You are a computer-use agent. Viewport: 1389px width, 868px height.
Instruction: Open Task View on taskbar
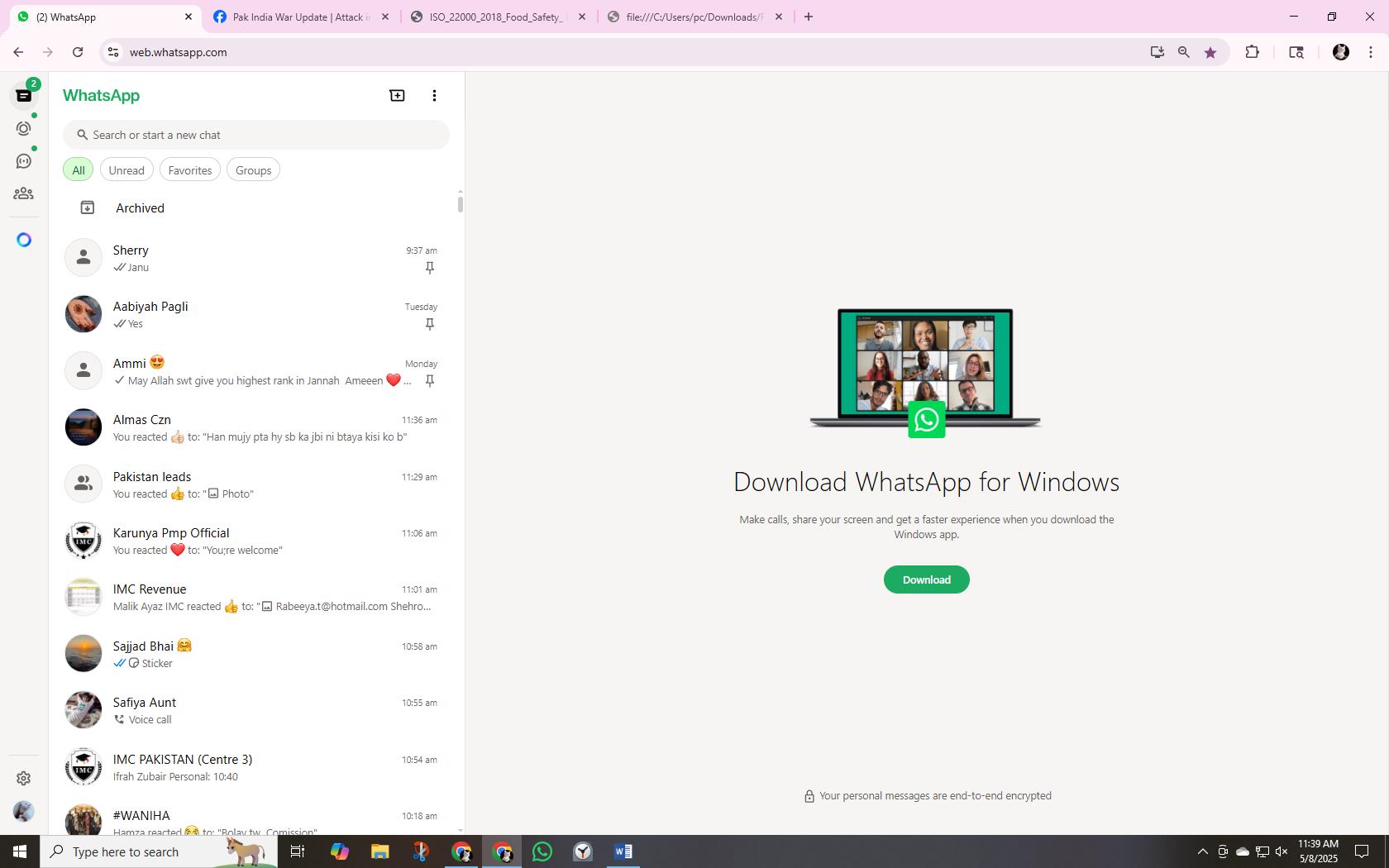tap(298, 851)
